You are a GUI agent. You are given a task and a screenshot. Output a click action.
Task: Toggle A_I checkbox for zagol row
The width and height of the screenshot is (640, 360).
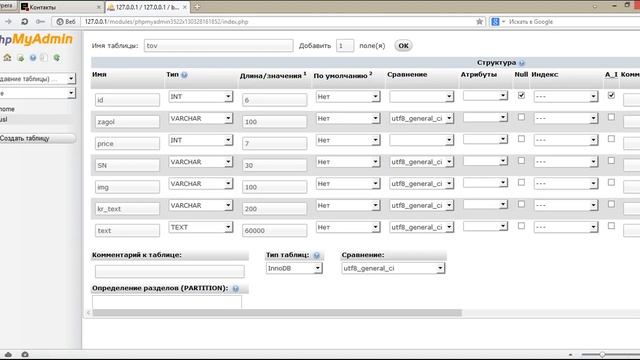(611, 117)
